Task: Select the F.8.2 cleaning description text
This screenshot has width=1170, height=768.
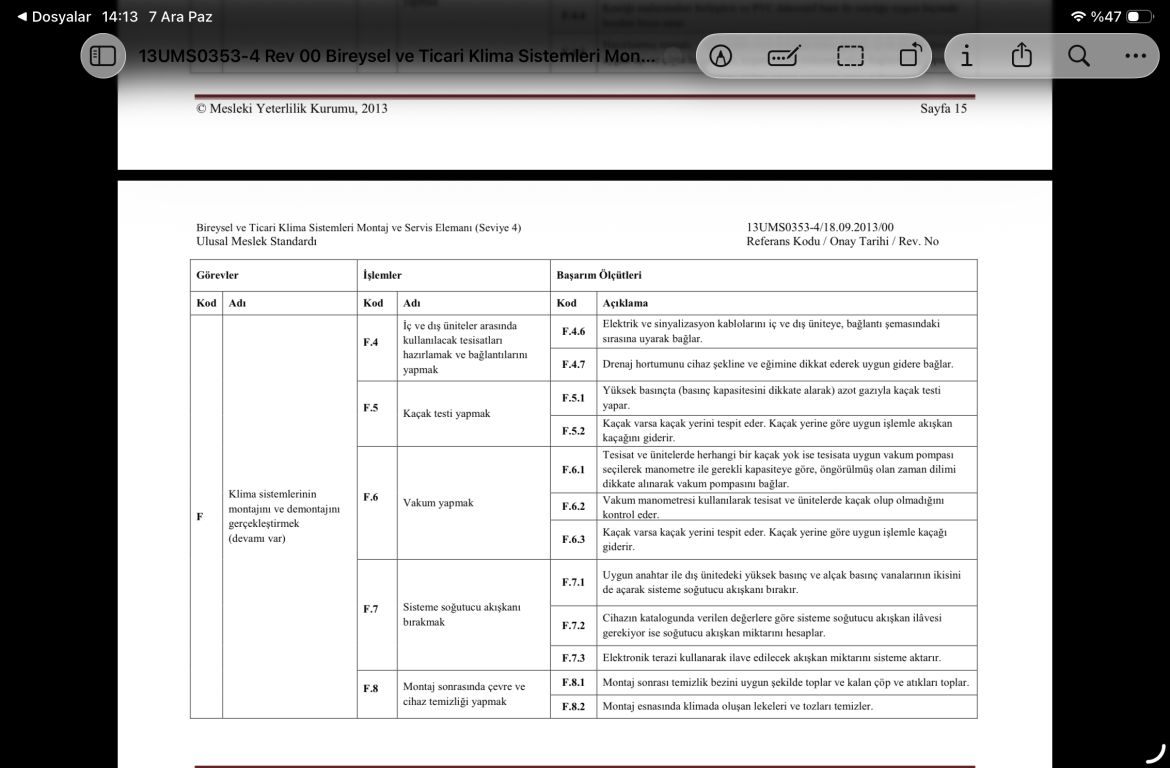Action: 737,707
